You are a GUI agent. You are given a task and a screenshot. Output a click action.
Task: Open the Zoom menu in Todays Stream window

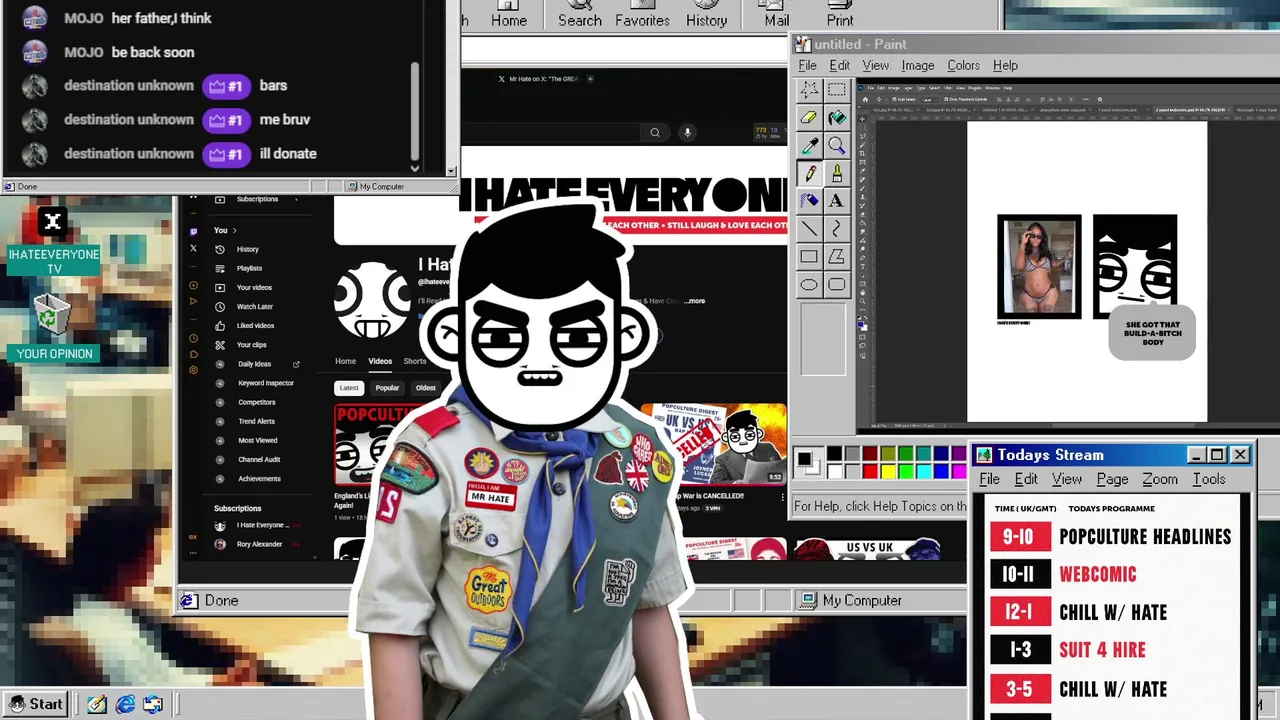pyautogui.click(x=1160, y=479)
